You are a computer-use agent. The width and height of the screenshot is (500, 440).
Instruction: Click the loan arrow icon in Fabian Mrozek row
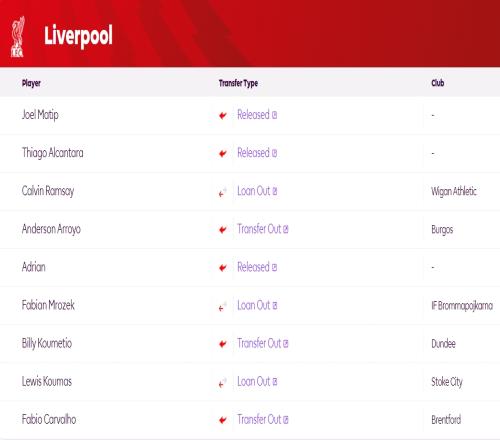(223, 306)
